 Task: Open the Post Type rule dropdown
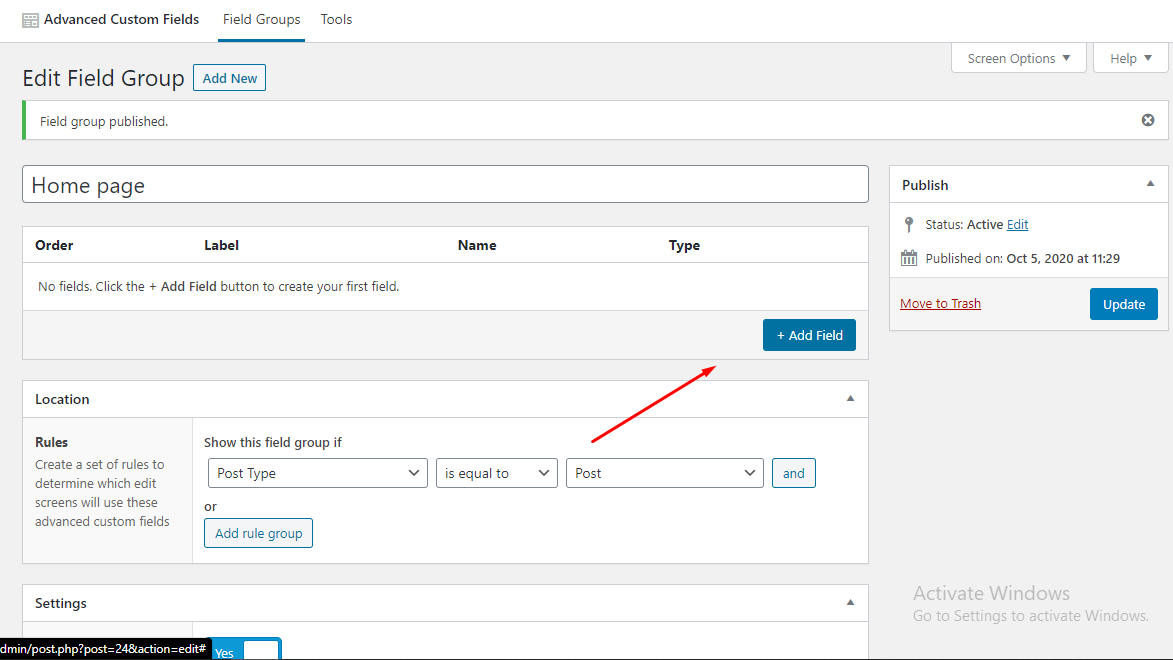(x=317, y=472)
